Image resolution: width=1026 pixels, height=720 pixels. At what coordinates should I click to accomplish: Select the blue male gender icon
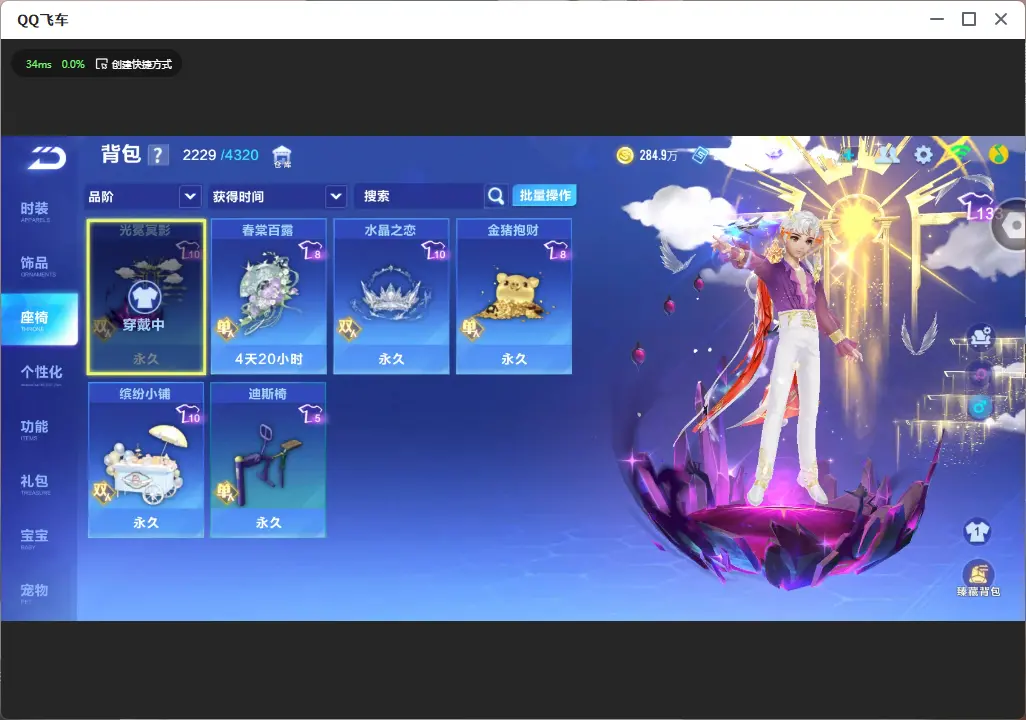click(980, 408)
